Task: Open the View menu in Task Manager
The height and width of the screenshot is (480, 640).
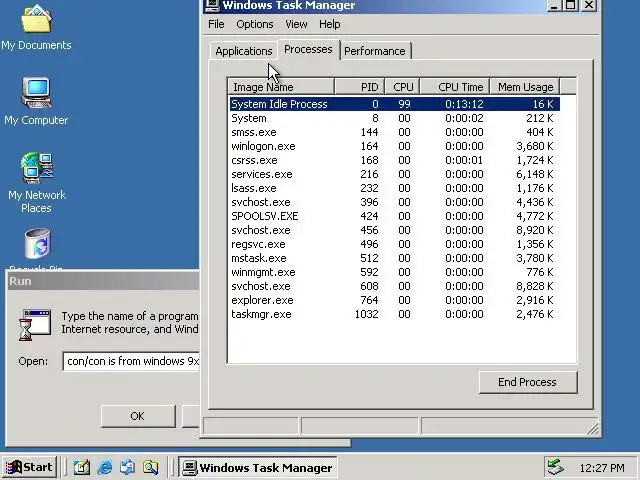Action: pyautogui.click(x=296, y=24)
